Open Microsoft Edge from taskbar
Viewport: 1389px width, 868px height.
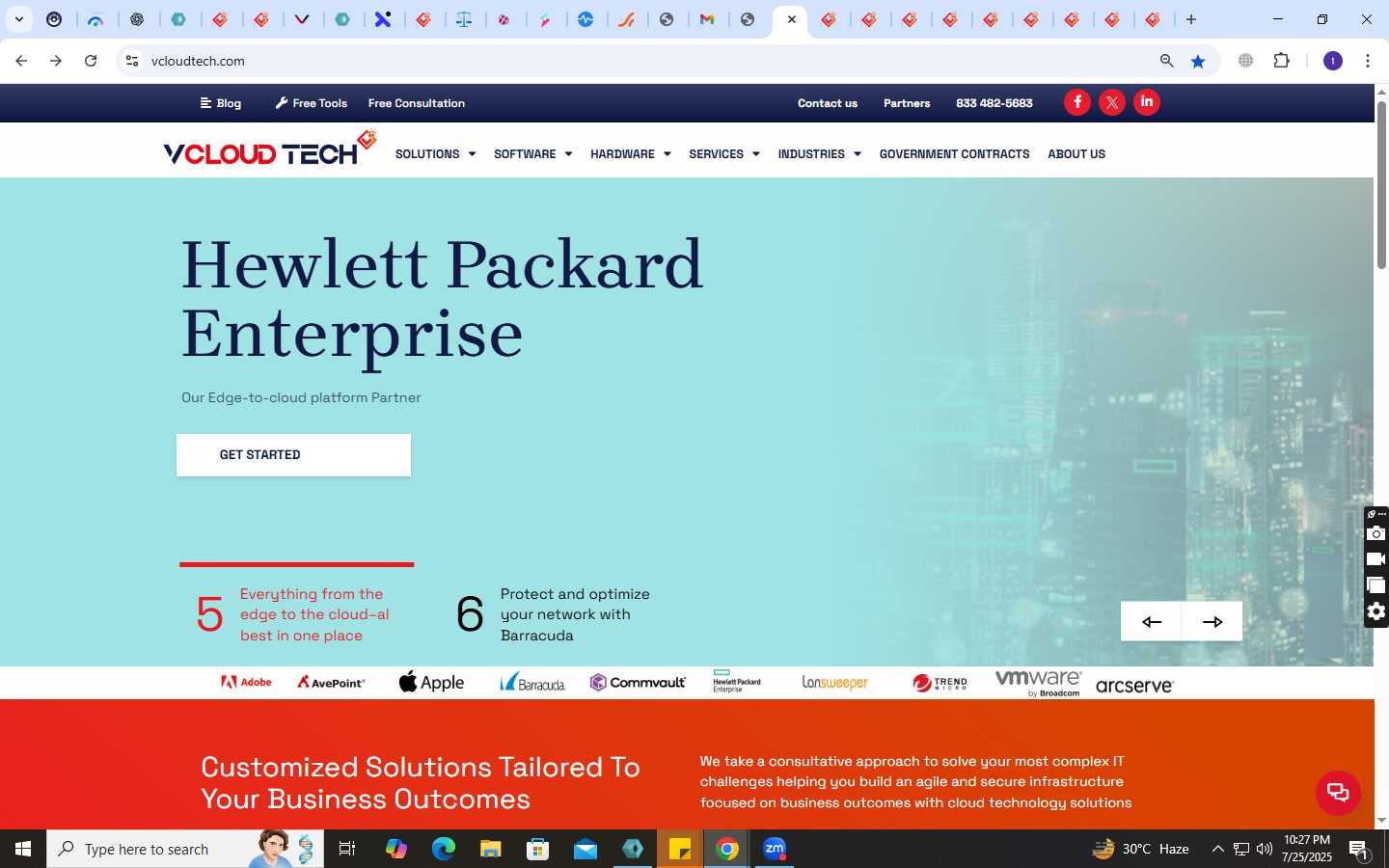point(444,849)
